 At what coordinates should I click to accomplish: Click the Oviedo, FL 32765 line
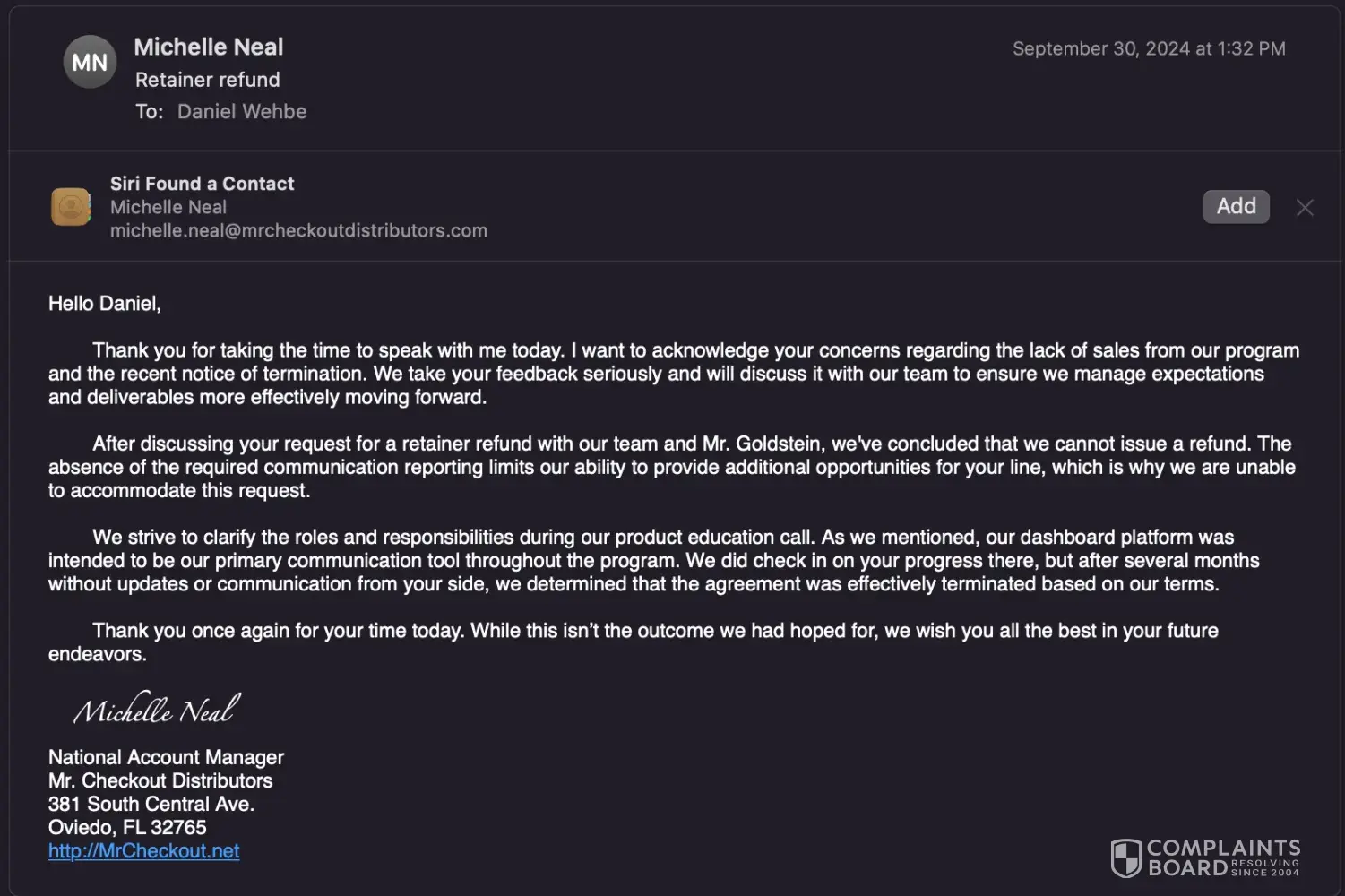tap(127, 828)
